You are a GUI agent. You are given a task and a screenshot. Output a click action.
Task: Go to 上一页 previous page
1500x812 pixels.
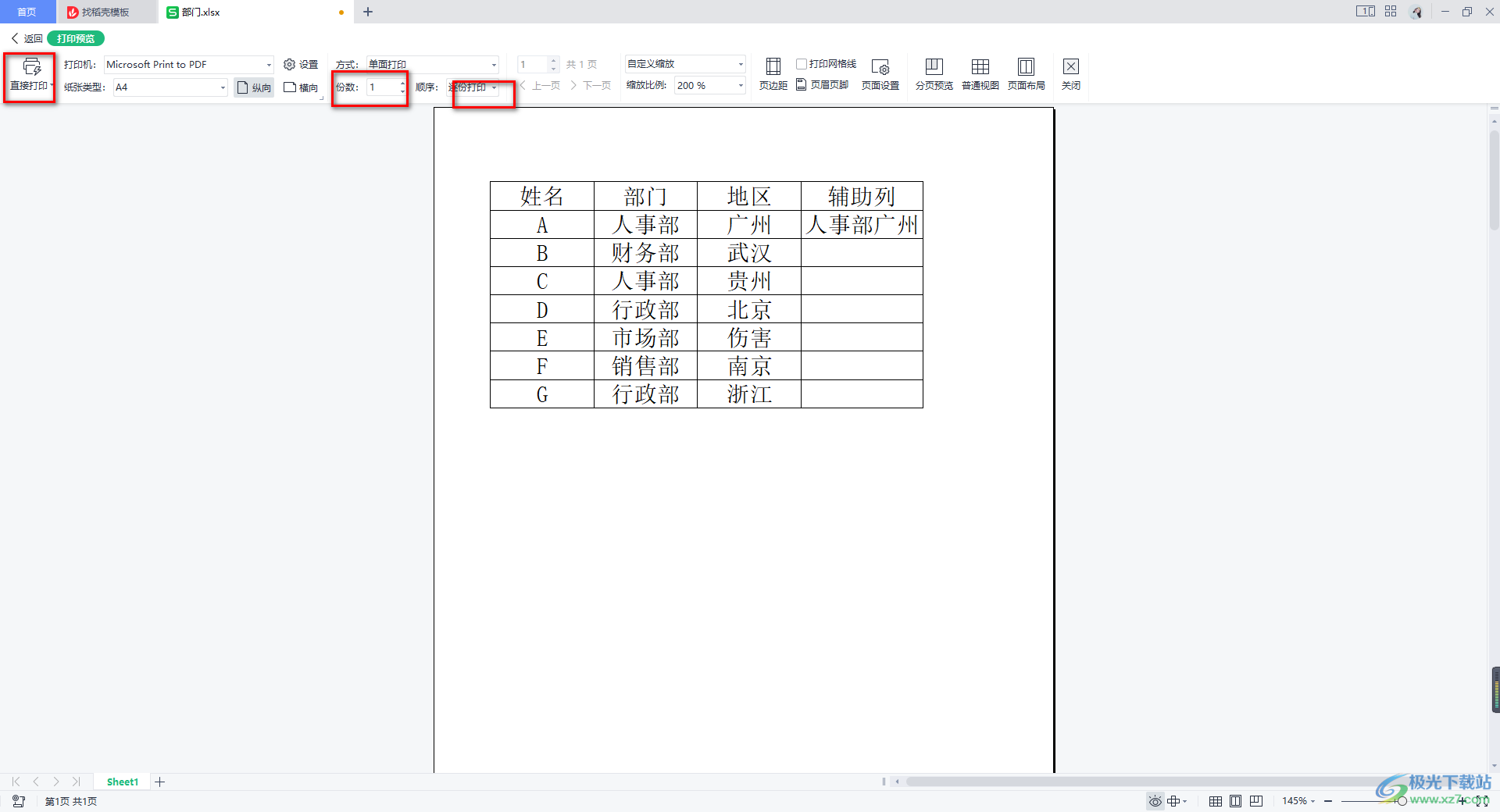540,86
